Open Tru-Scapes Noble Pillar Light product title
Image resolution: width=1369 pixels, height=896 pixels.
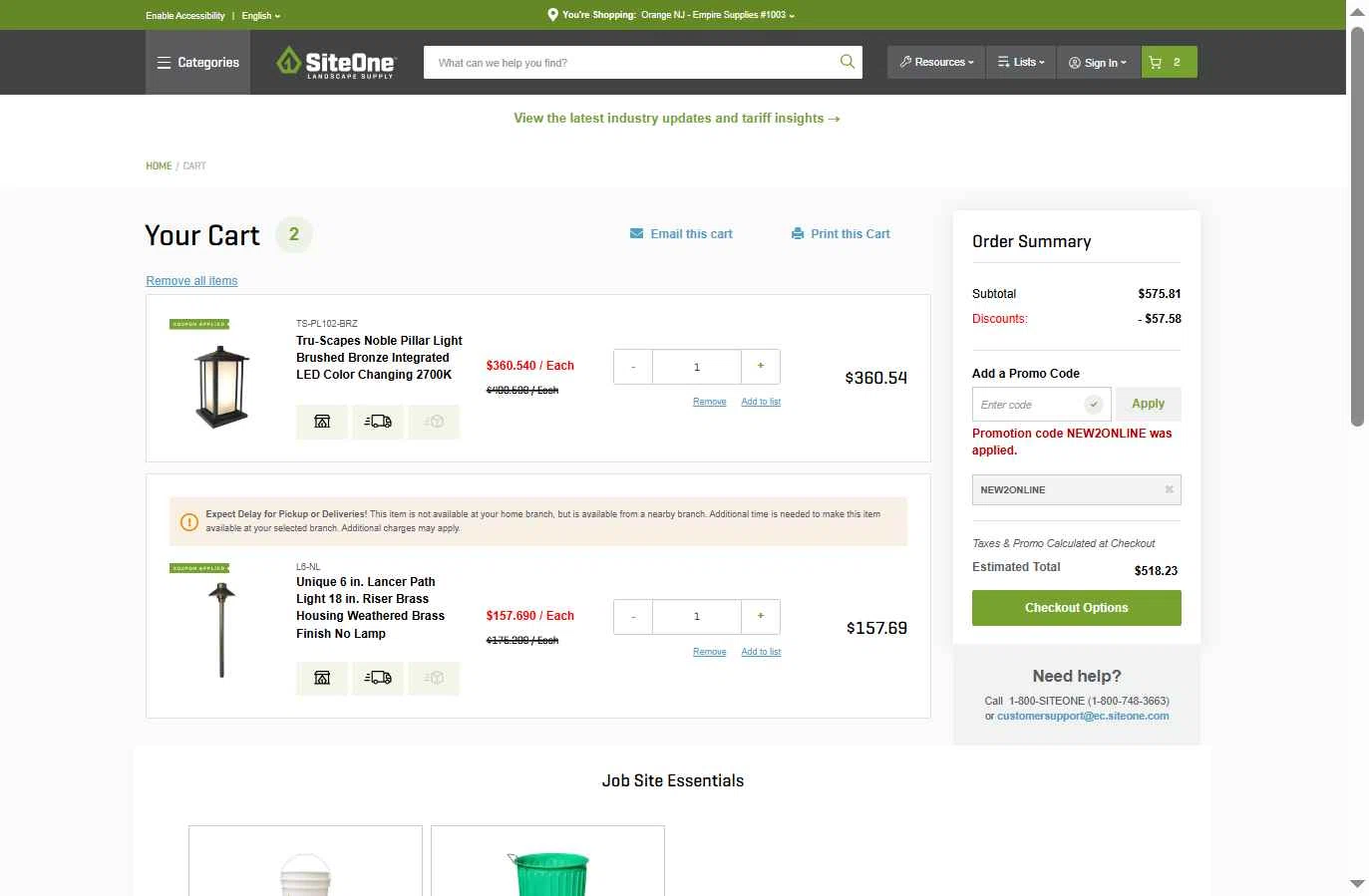pos(379,358)
